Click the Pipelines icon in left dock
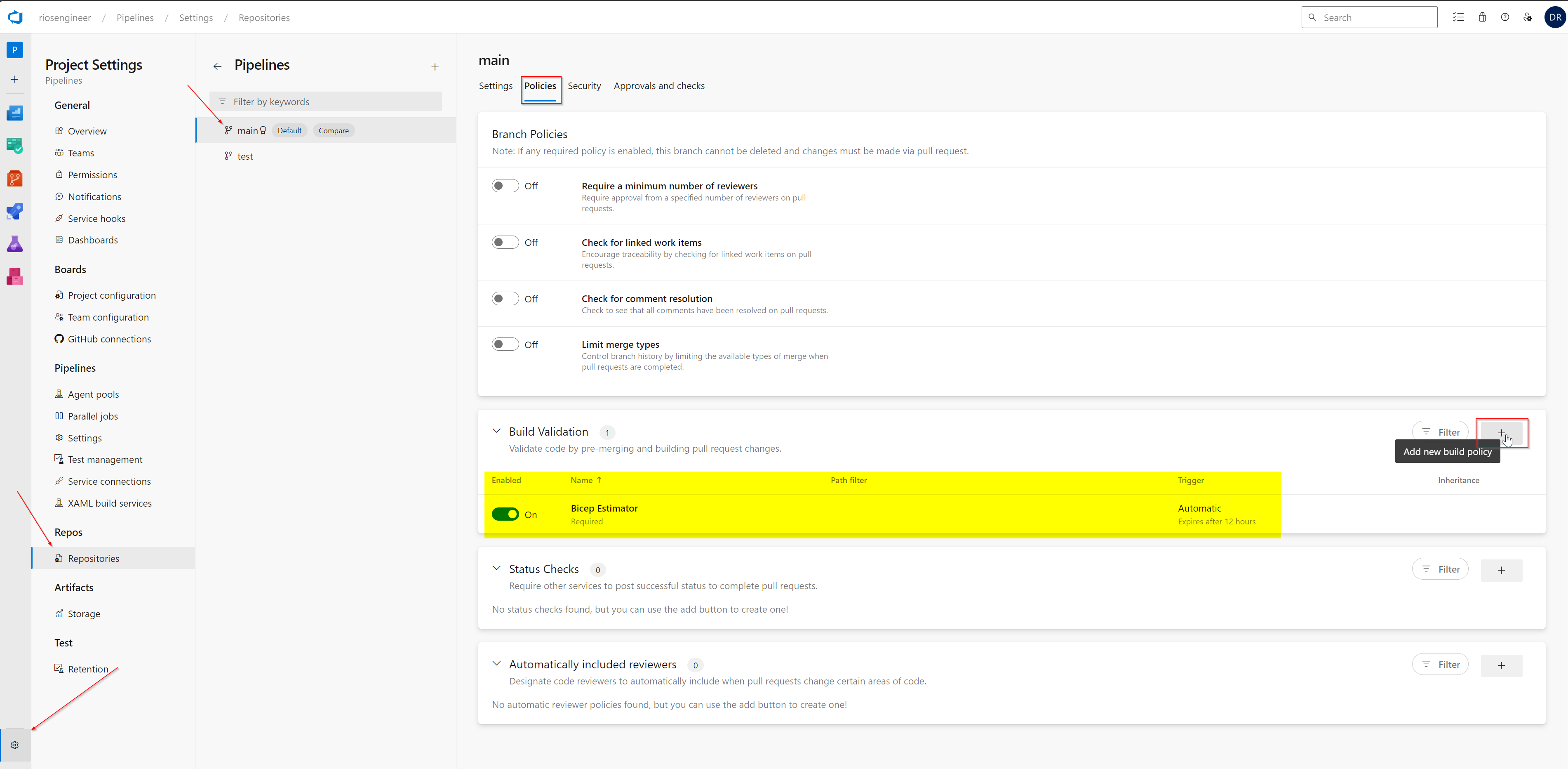 (14, 211)
